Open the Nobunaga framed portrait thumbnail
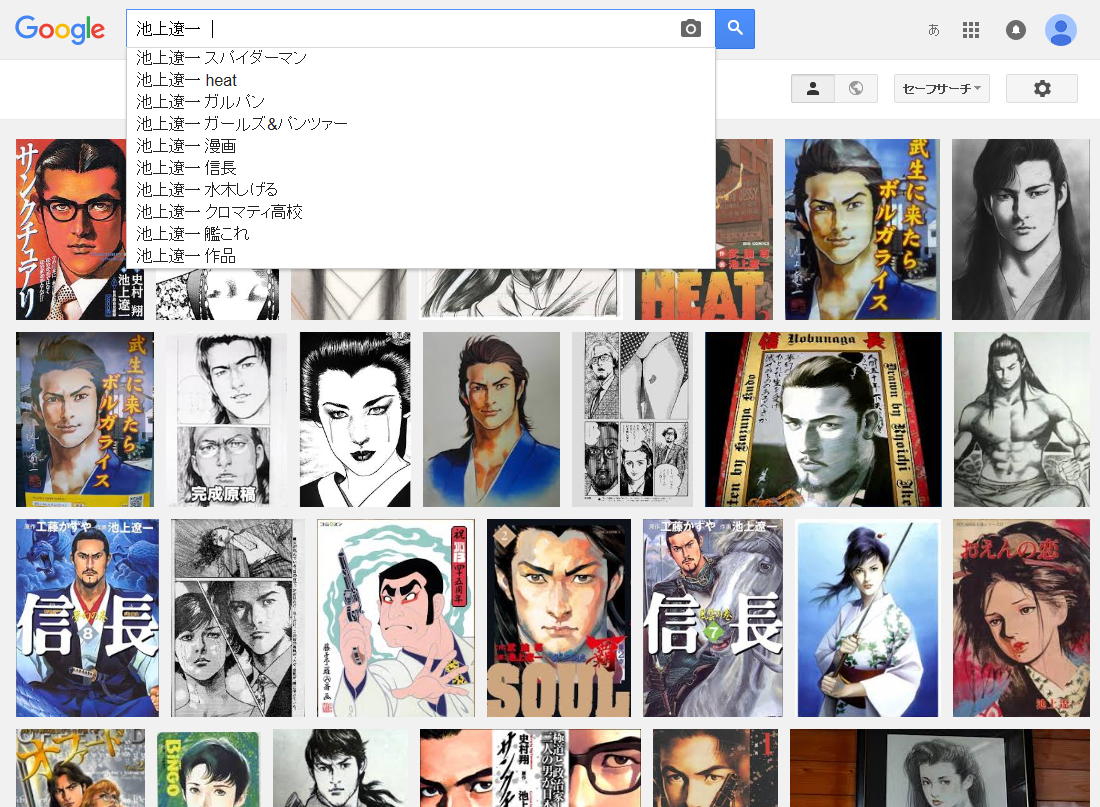 [823, 420]
